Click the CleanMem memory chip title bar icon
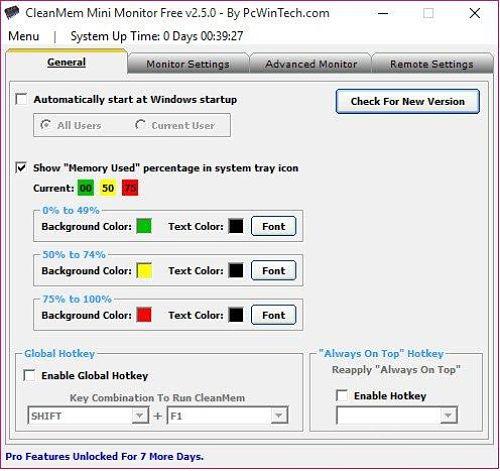Screen dimensions: 500x471 [x=12, y=13]
